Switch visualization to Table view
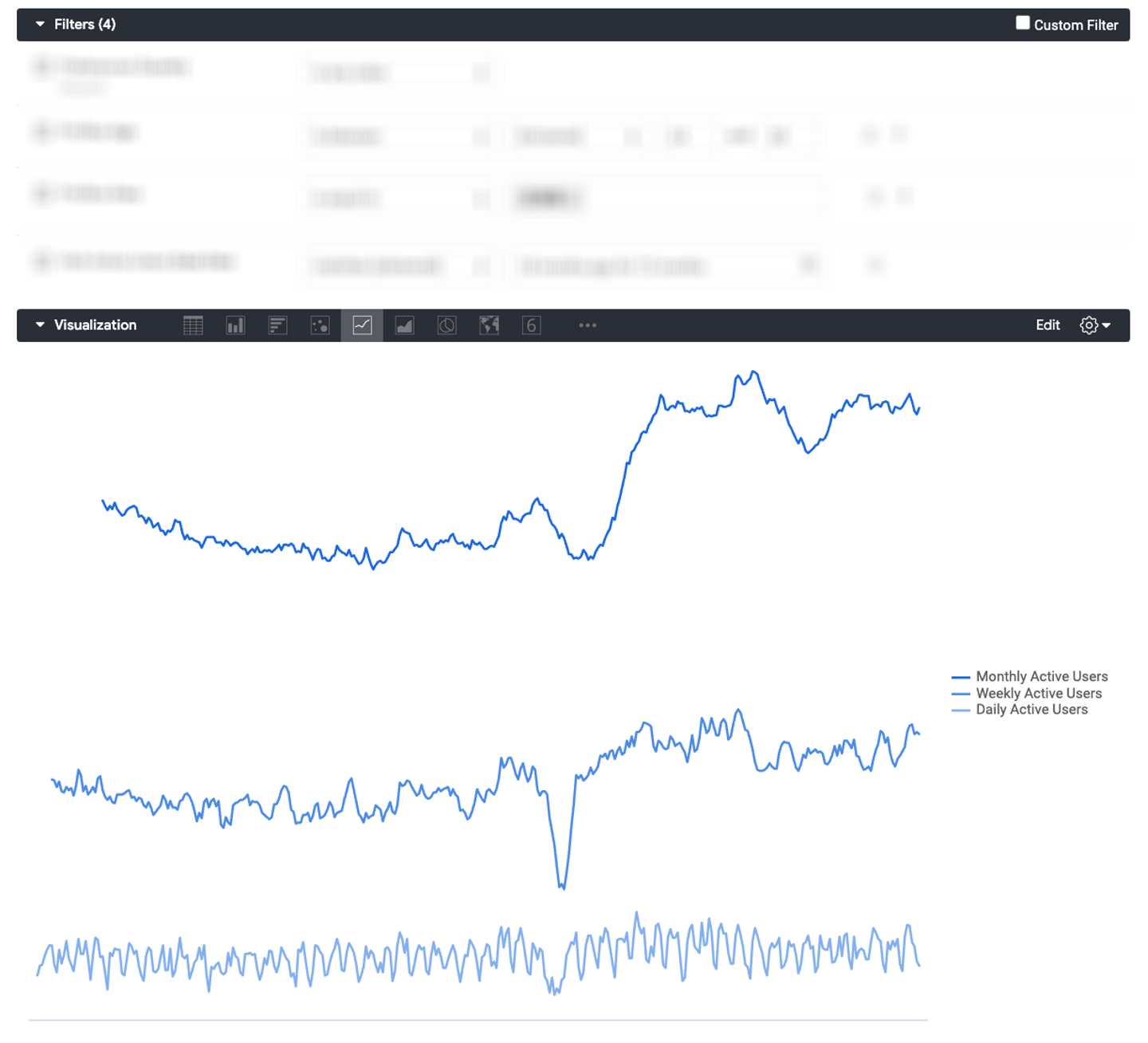Image resolution: width=1148 pixels, height=1043 pixels. click(x=193, y=325)
